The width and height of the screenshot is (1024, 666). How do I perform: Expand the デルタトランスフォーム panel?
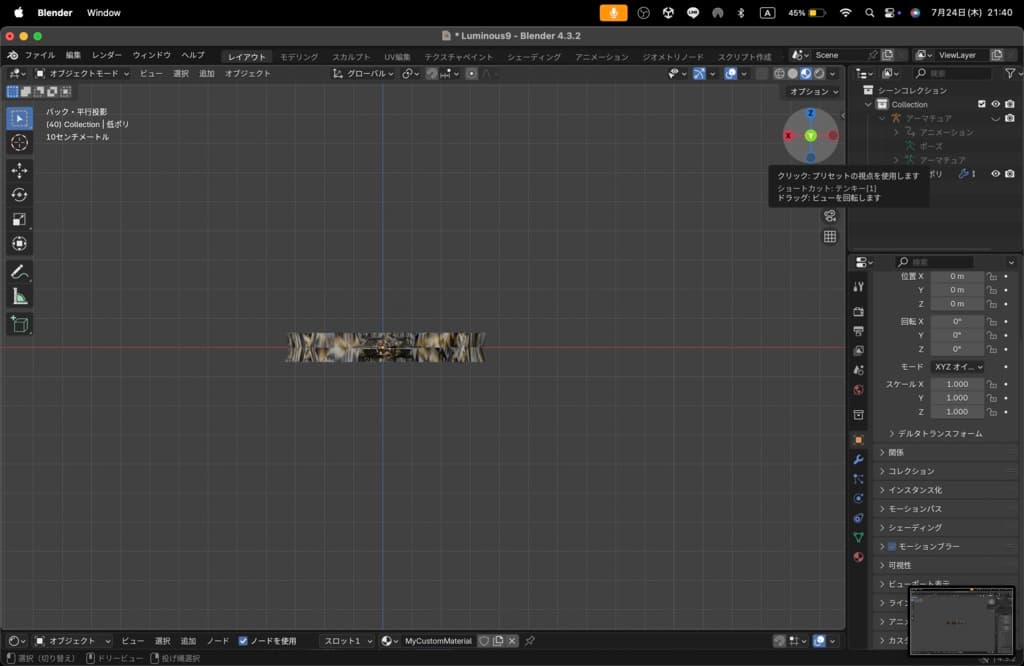pyautogui.click(x=934, y=434)
